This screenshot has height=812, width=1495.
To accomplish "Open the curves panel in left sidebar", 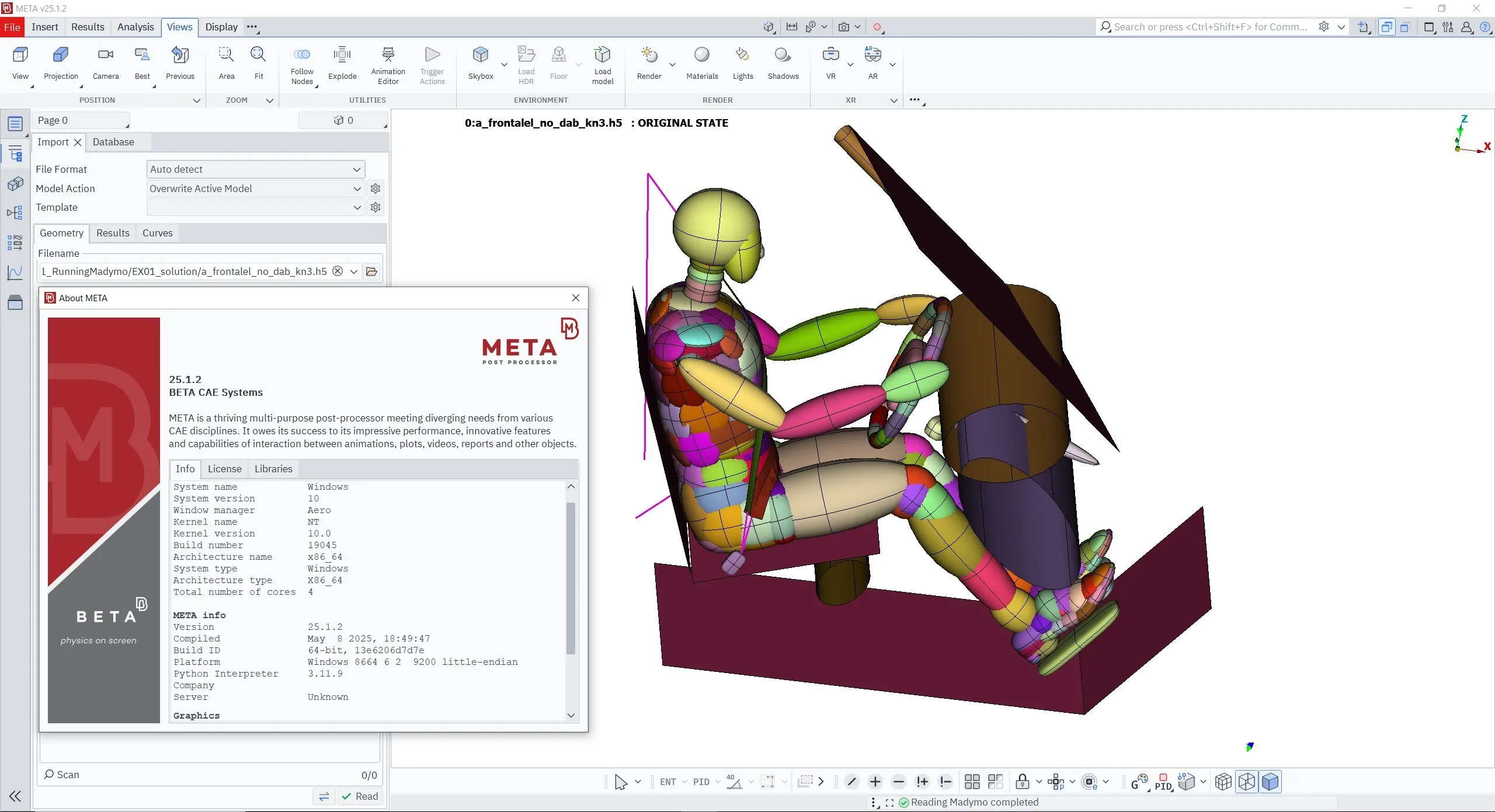I will [15, 273].
